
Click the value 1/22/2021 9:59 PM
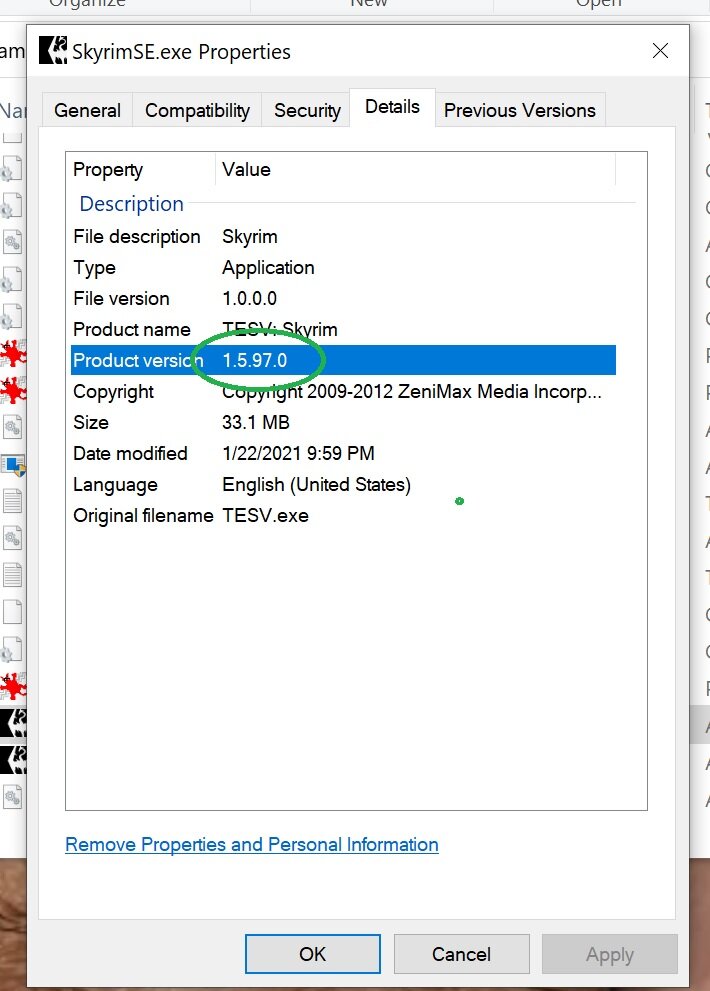tap(298, 453)
